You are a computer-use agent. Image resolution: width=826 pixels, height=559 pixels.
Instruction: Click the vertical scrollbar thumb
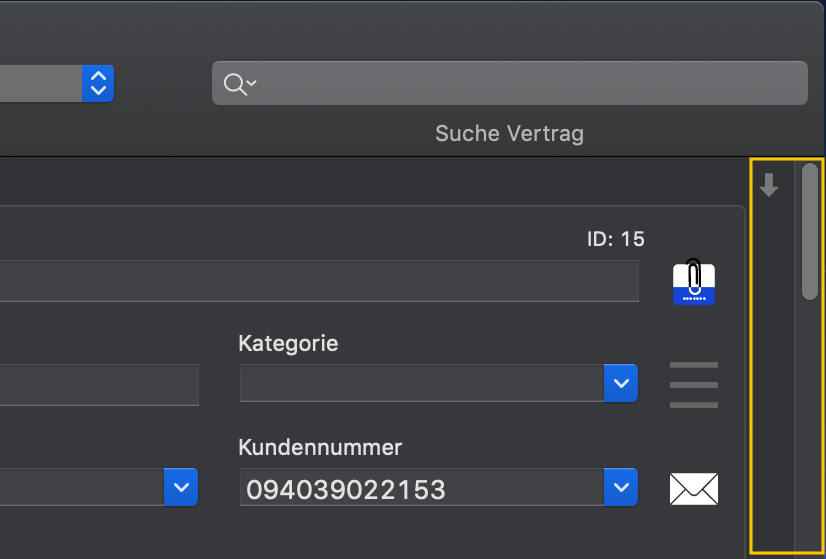point(810,231)
